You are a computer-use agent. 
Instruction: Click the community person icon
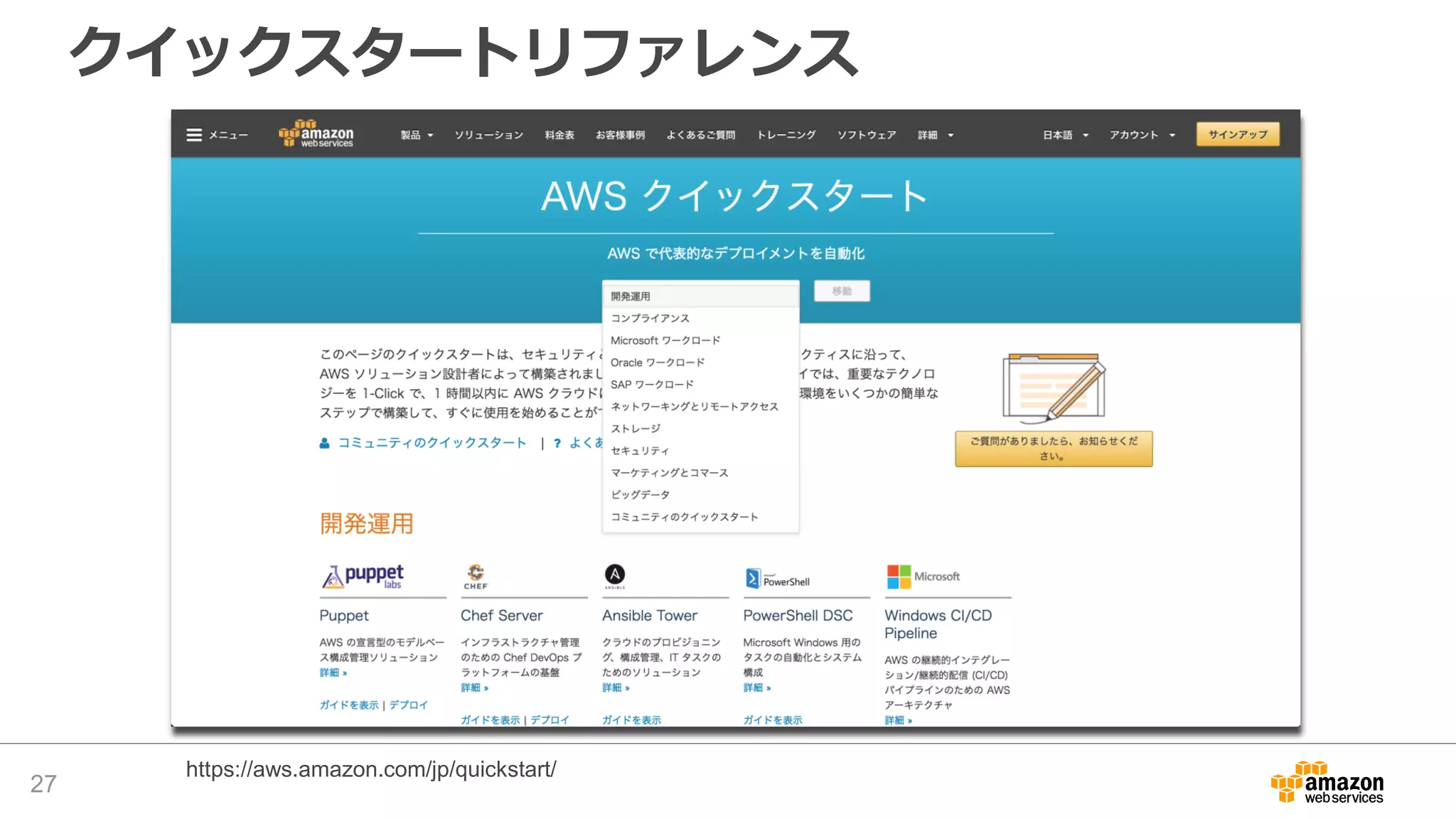[x=324, y=443]
